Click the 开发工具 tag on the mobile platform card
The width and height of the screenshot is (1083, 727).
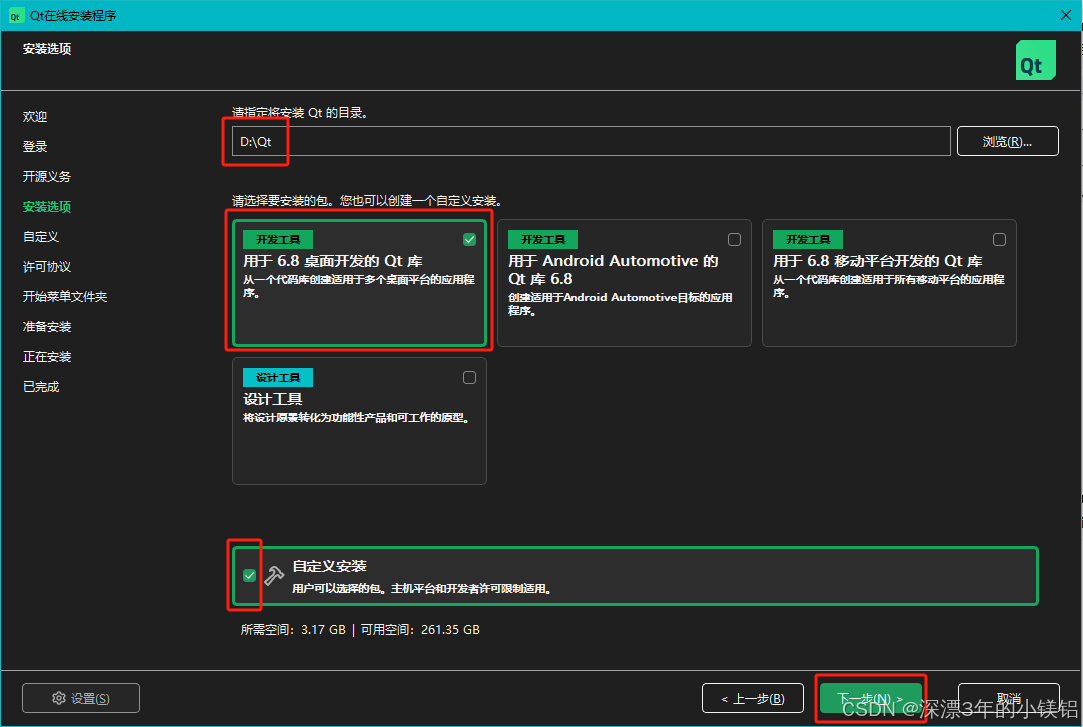[808, 240]
